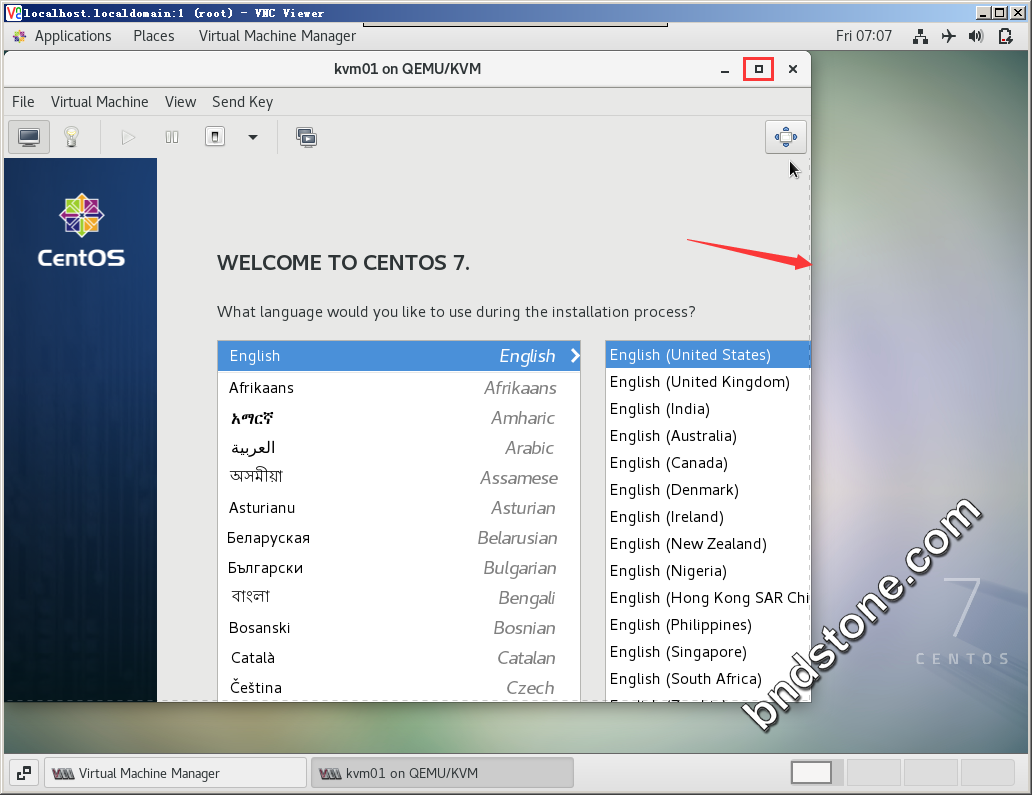The height and width of the screenshot is (795, 1032).
Task: Select Afrikaans language row
Action: tap(399, 388)
